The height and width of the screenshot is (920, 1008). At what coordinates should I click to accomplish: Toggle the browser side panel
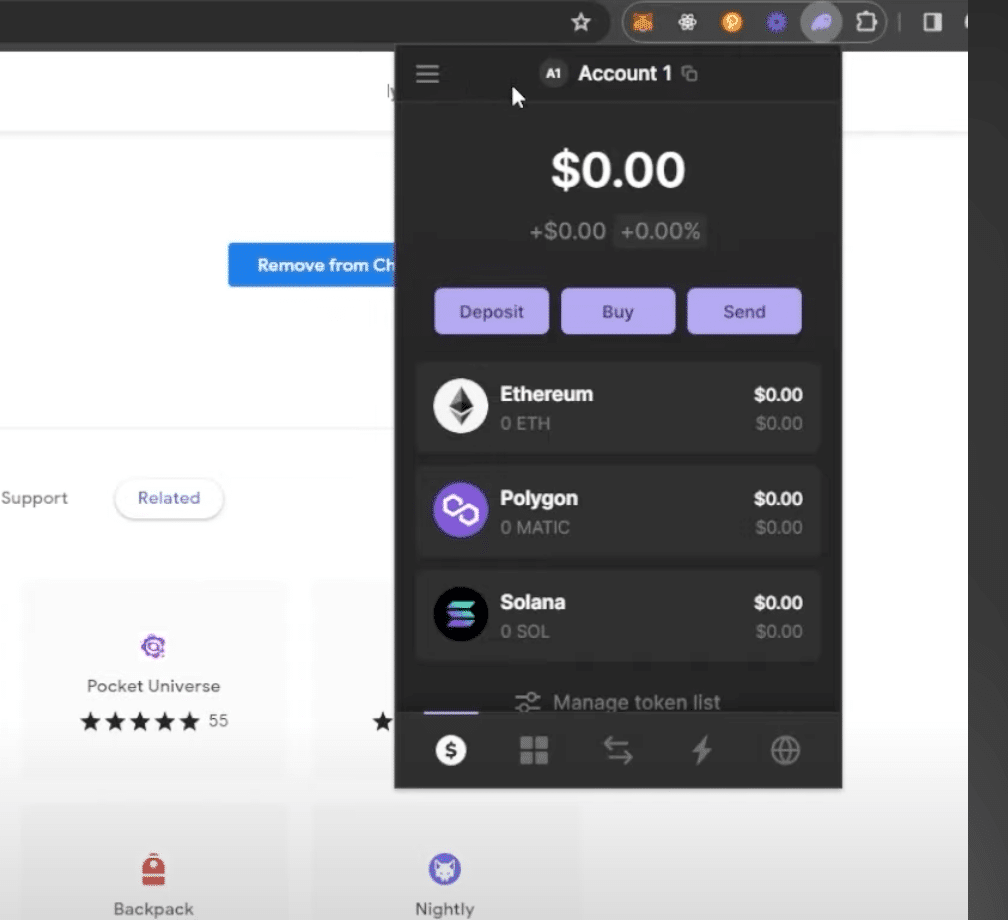932,23
